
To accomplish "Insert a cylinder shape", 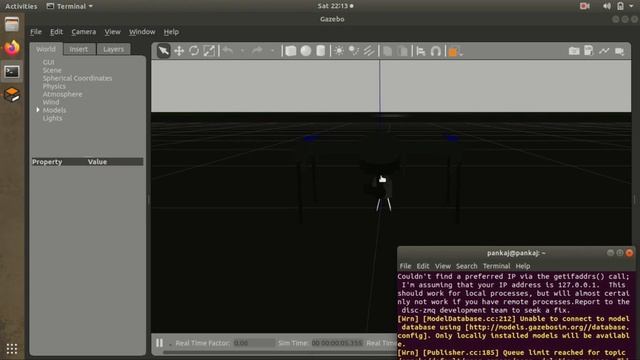I will [321, 51].
